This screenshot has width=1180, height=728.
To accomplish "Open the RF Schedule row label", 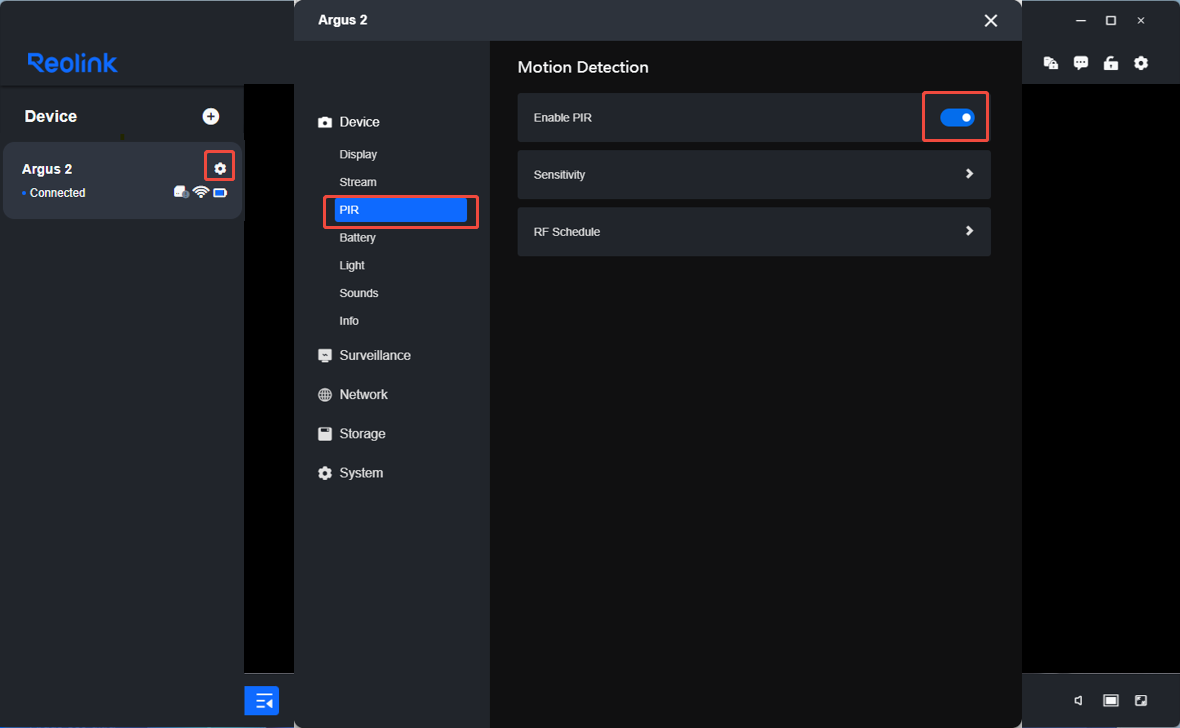I will point(567,232).
